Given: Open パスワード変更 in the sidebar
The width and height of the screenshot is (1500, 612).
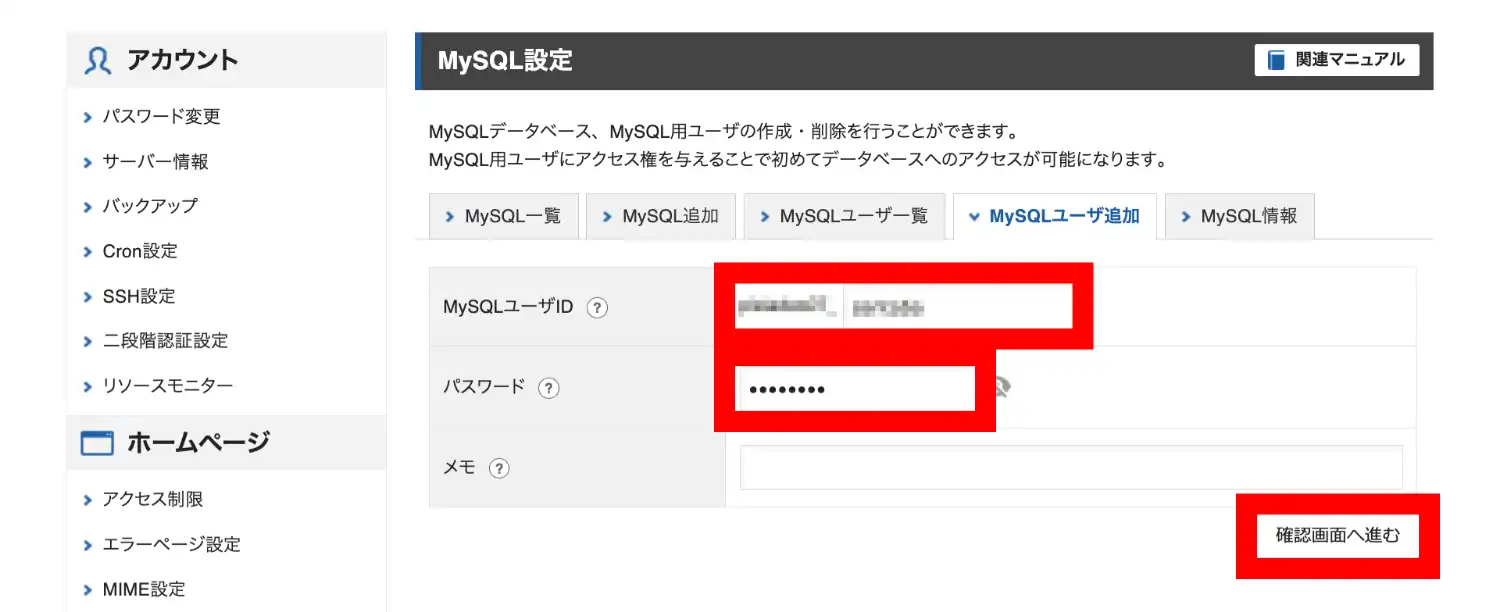Looking at the screenshot, I should click(x=161, y=116).
